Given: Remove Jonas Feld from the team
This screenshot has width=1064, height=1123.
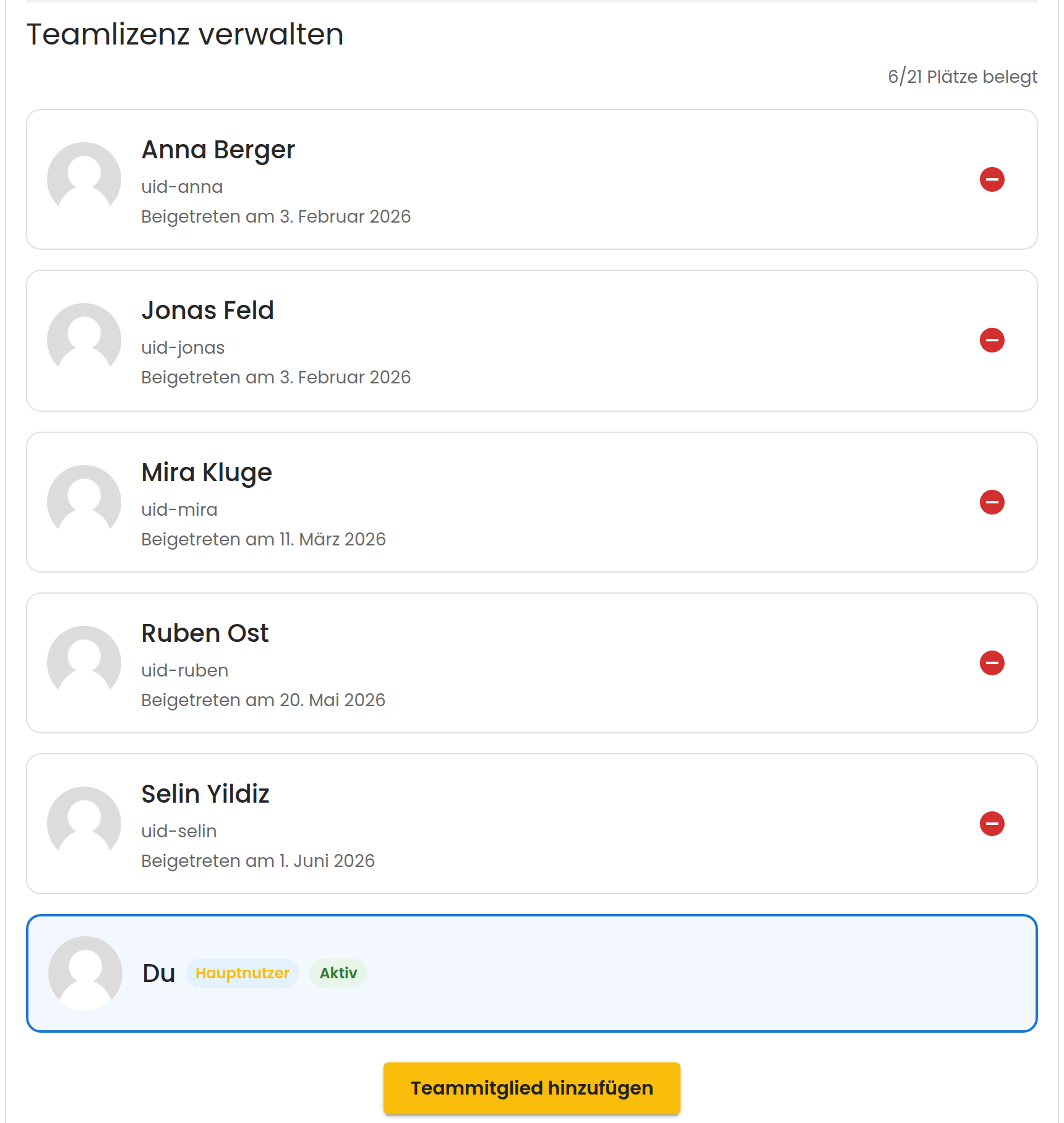Looking at the screenshot, I should tap(992, 340).
